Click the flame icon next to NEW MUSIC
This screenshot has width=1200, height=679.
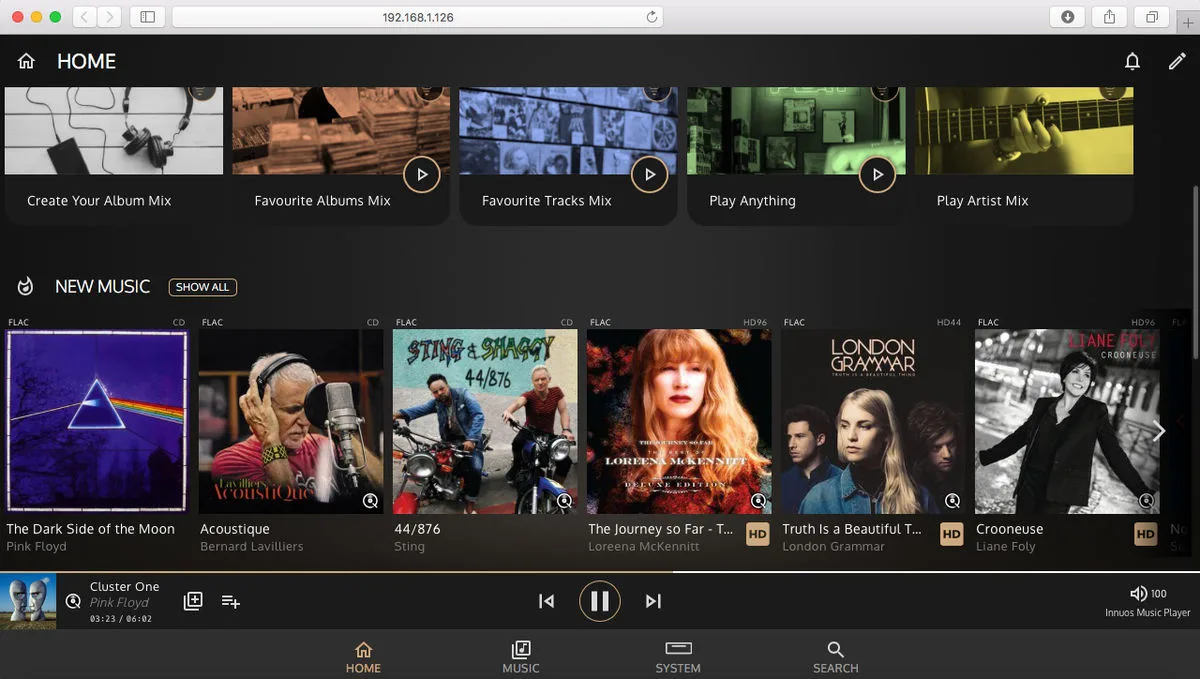click(26, 287)
